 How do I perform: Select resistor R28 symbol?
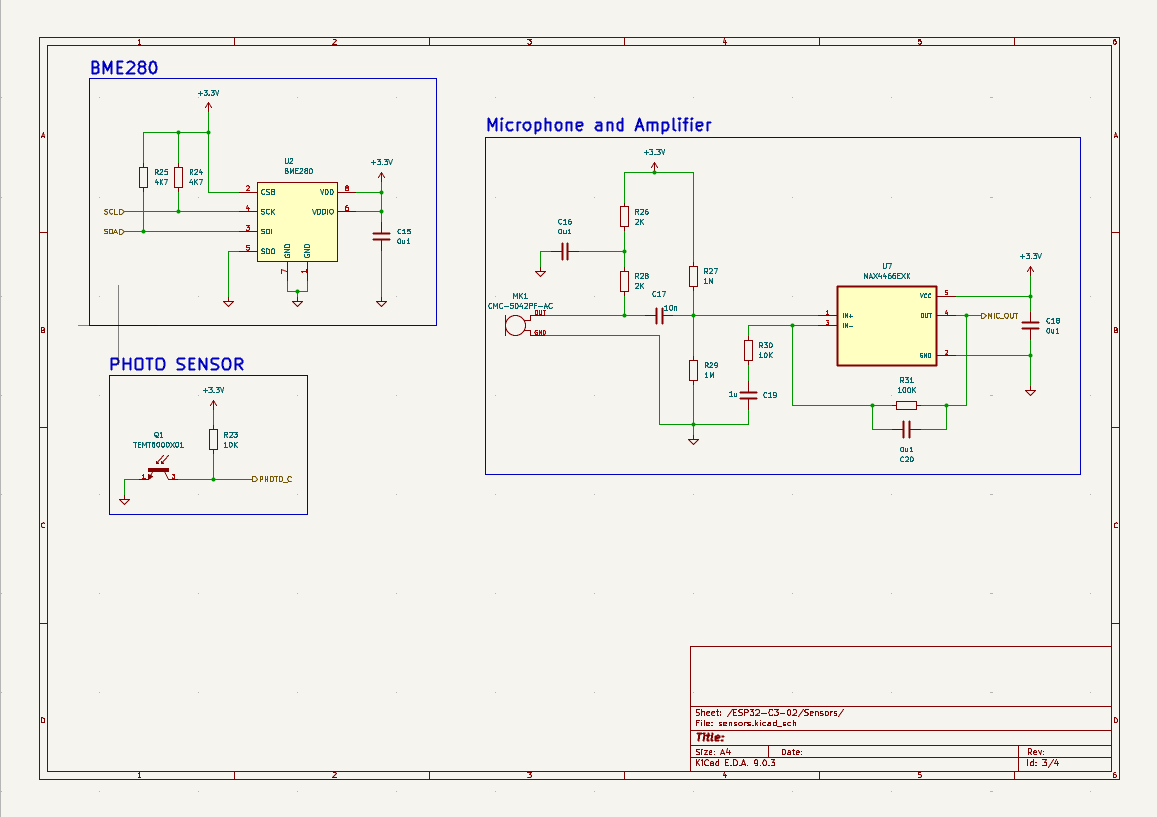pos(624,281)
